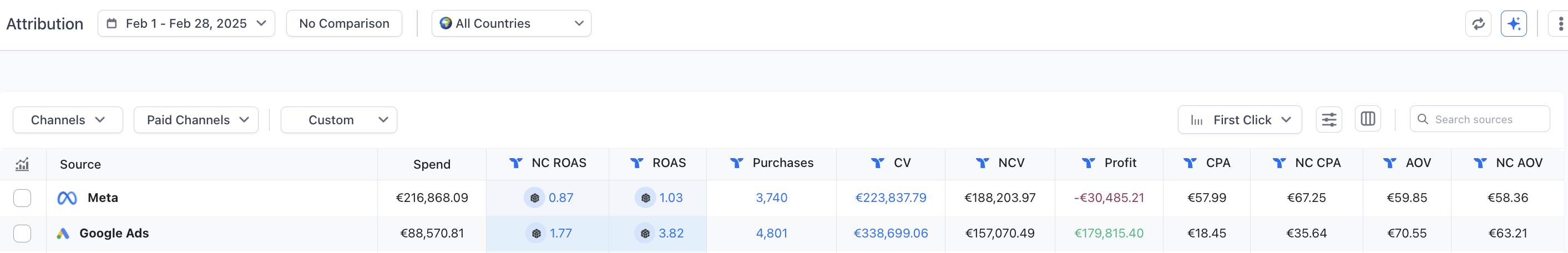Screen dimensions: 1568x253
Task: Click the No Comparison button
Action: [344, 24]
